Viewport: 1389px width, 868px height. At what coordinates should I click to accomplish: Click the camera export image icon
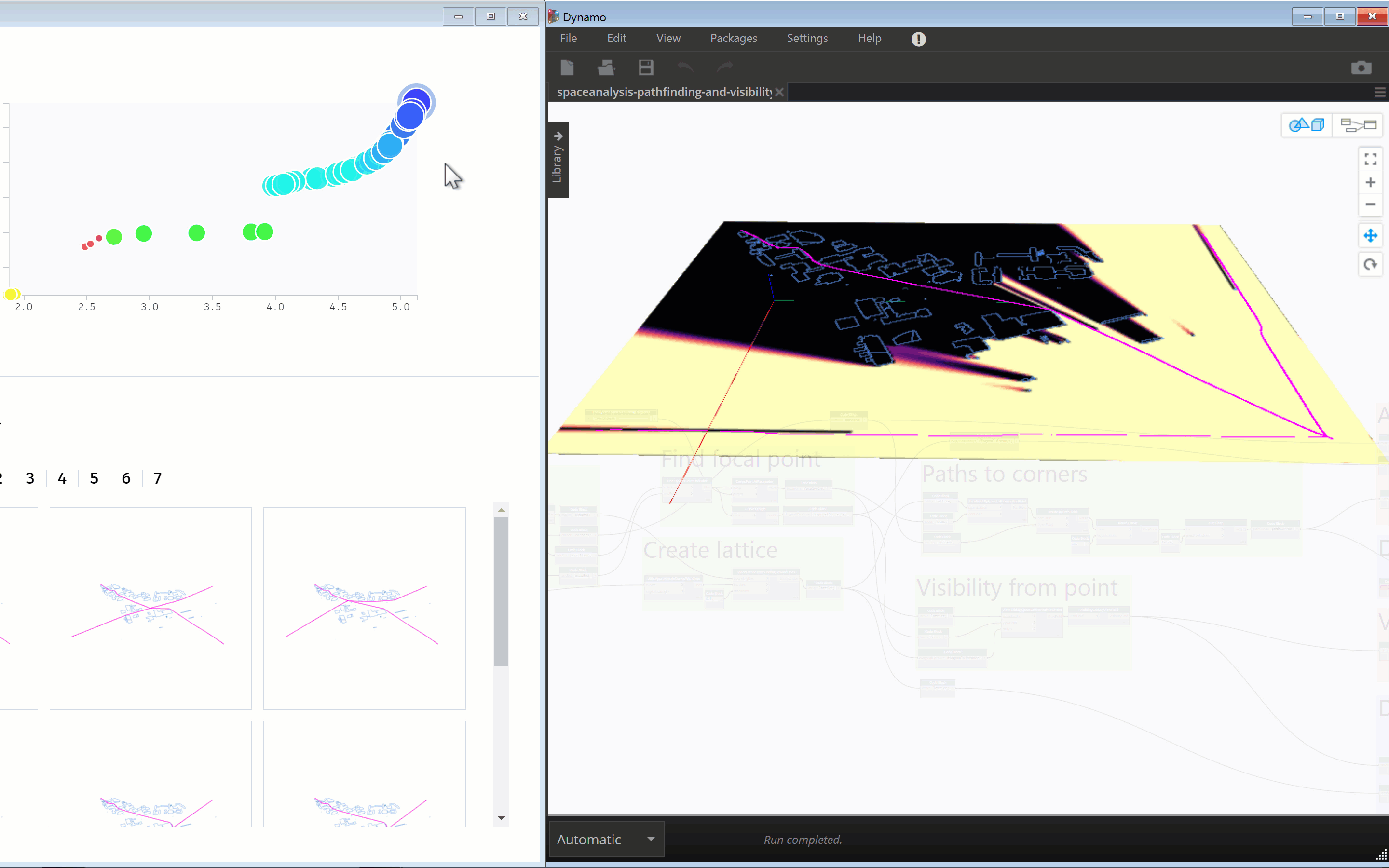point(1361,68)
